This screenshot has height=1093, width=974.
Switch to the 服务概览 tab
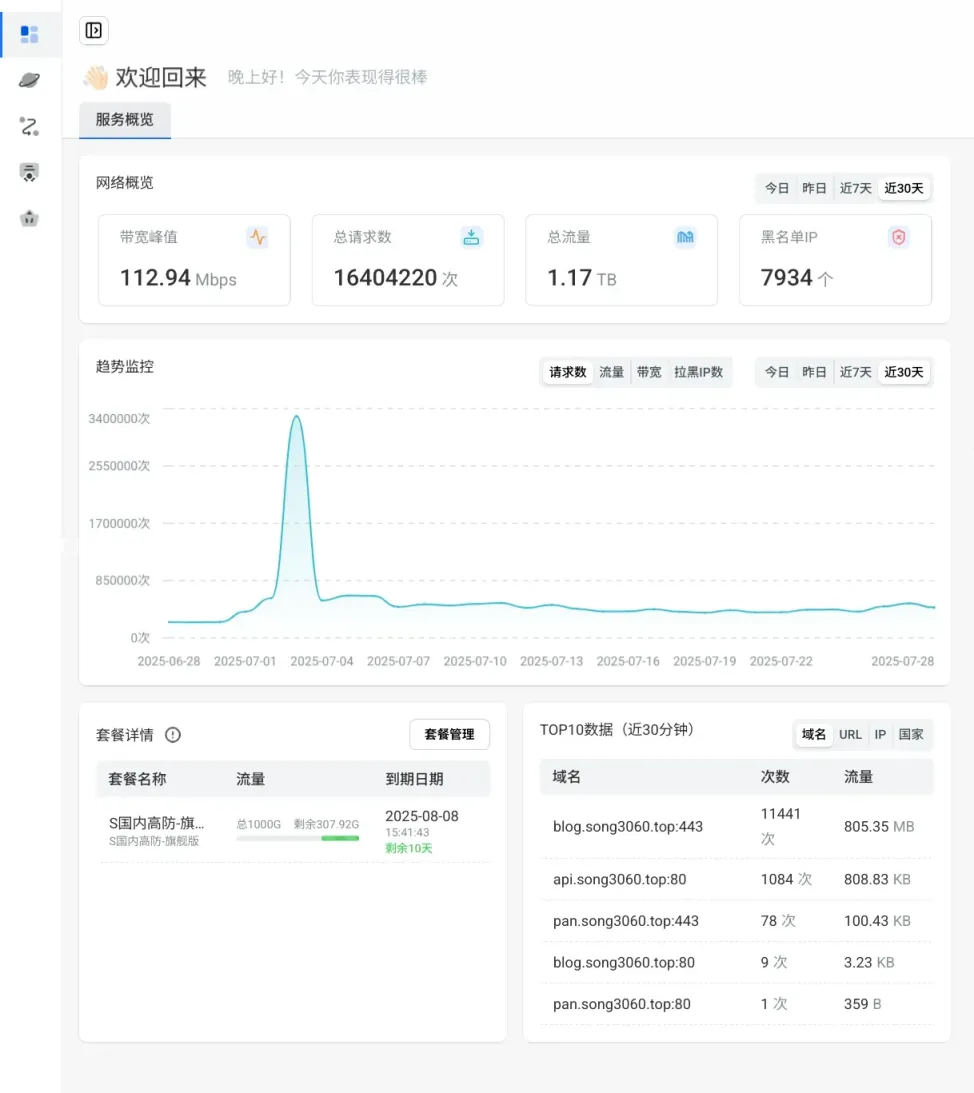click(124, 120)
